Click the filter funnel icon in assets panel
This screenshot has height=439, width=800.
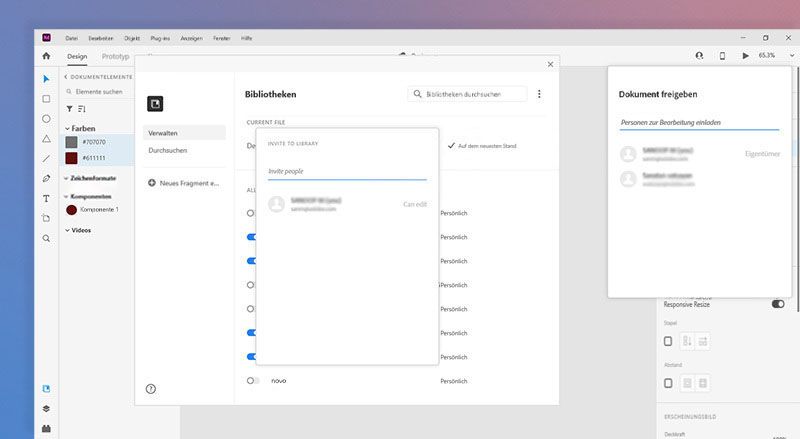pyautogui.click(x=69, y=109)
